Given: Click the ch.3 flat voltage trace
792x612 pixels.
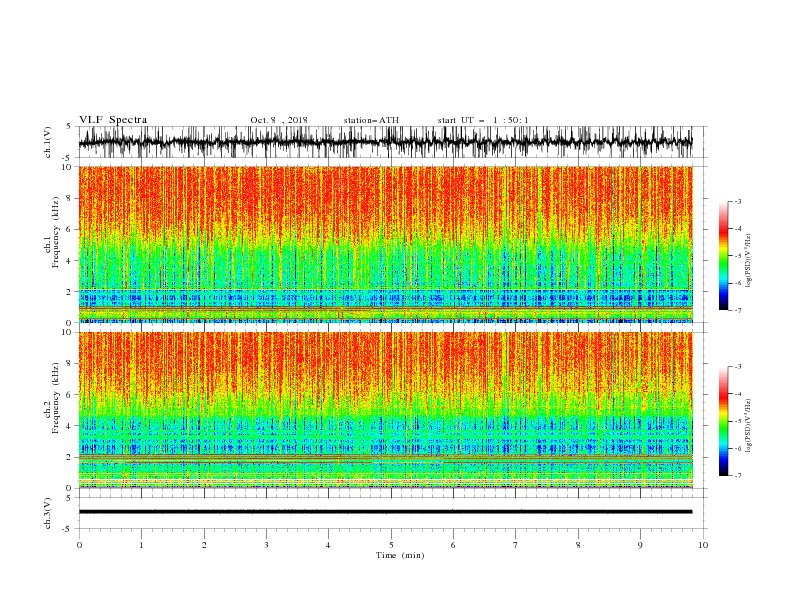Looking at the screenshot, I should [x=385, y=512].
